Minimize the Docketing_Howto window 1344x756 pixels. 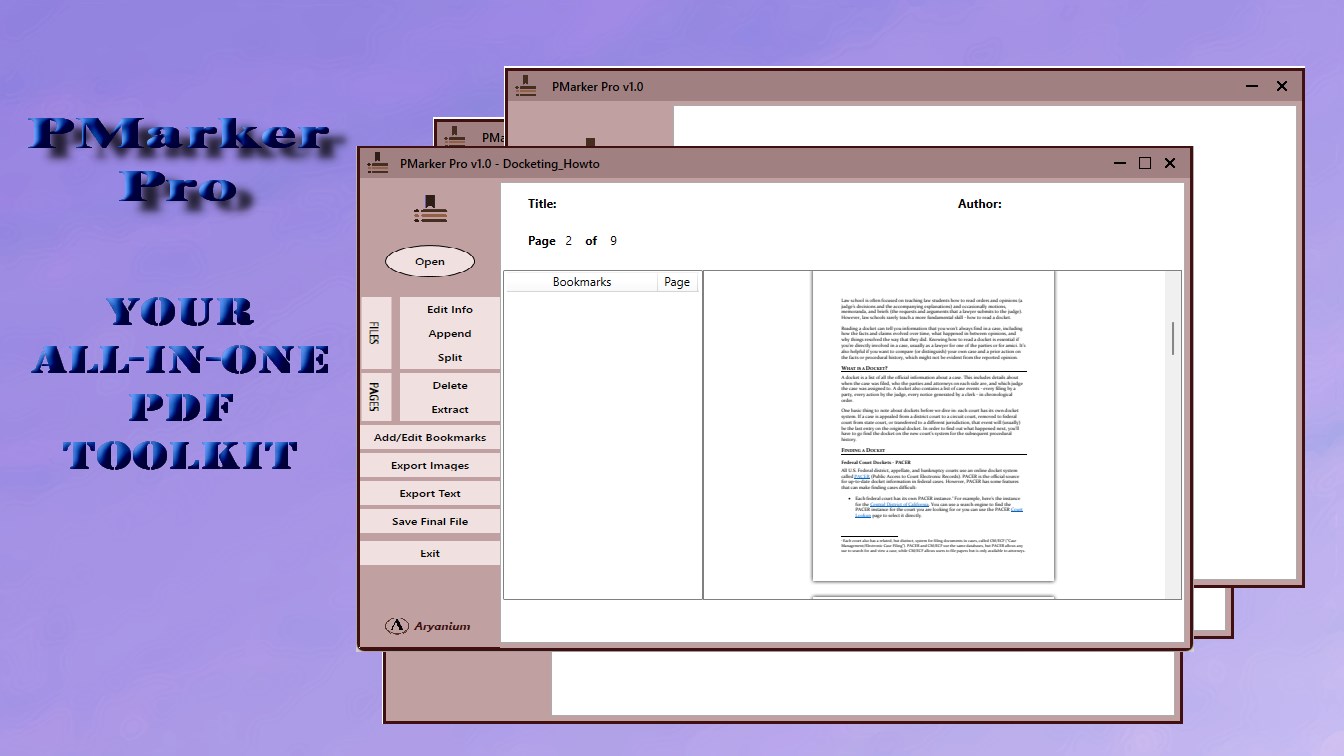1120,163
